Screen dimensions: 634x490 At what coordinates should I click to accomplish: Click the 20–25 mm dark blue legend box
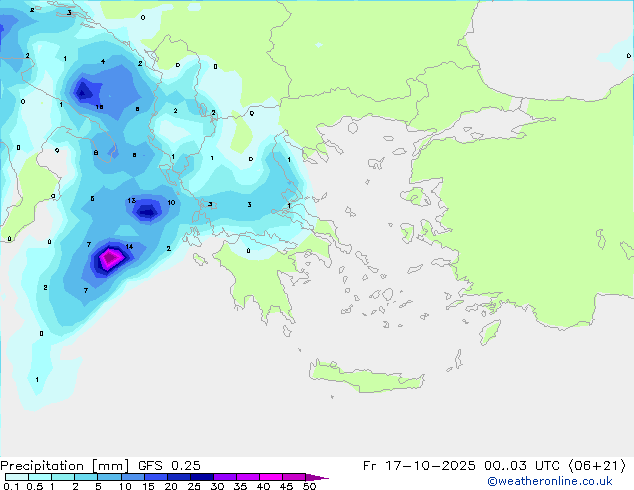(x=179, y=477)
